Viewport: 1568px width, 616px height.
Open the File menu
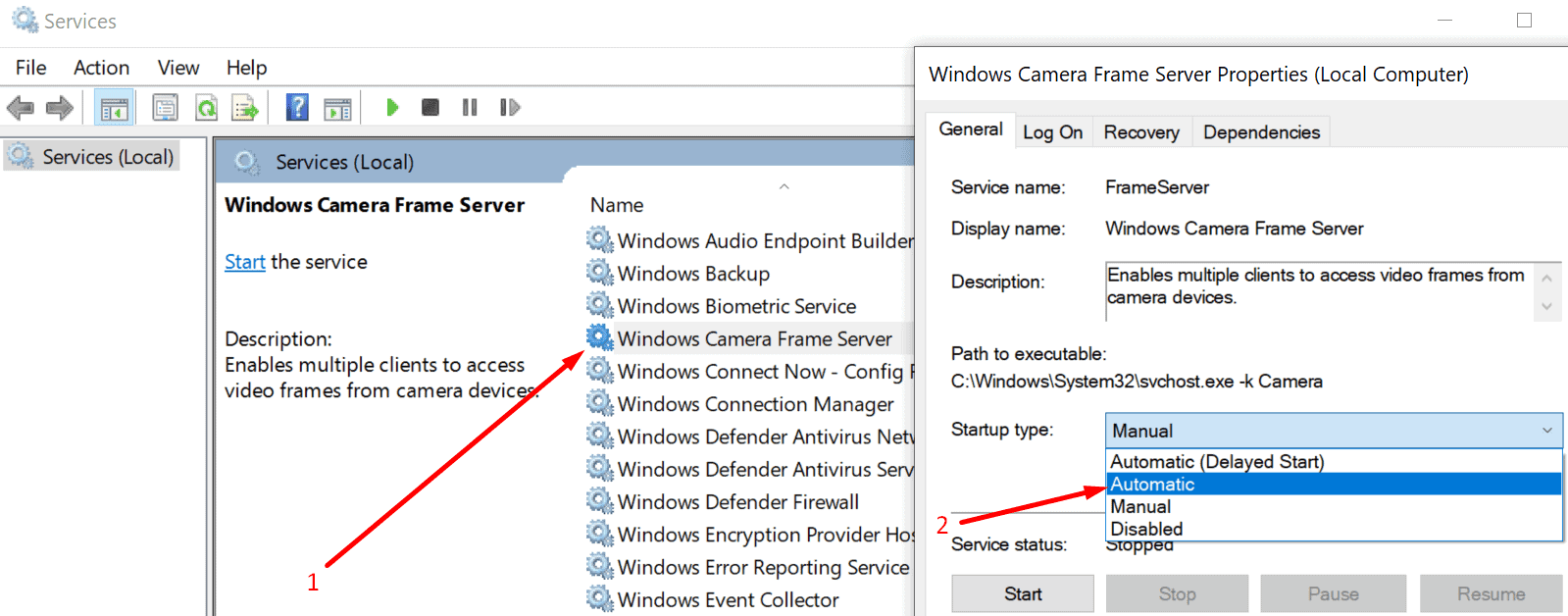point(30,68)
